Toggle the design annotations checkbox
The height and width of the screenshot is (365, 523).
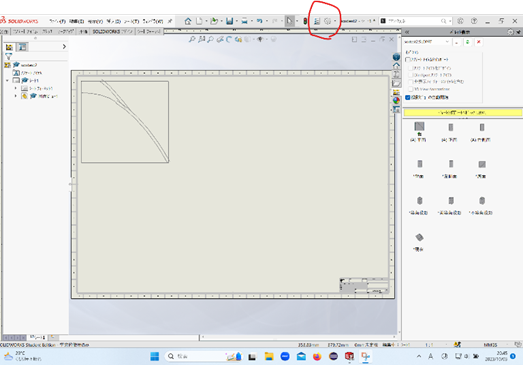point(411,68)
